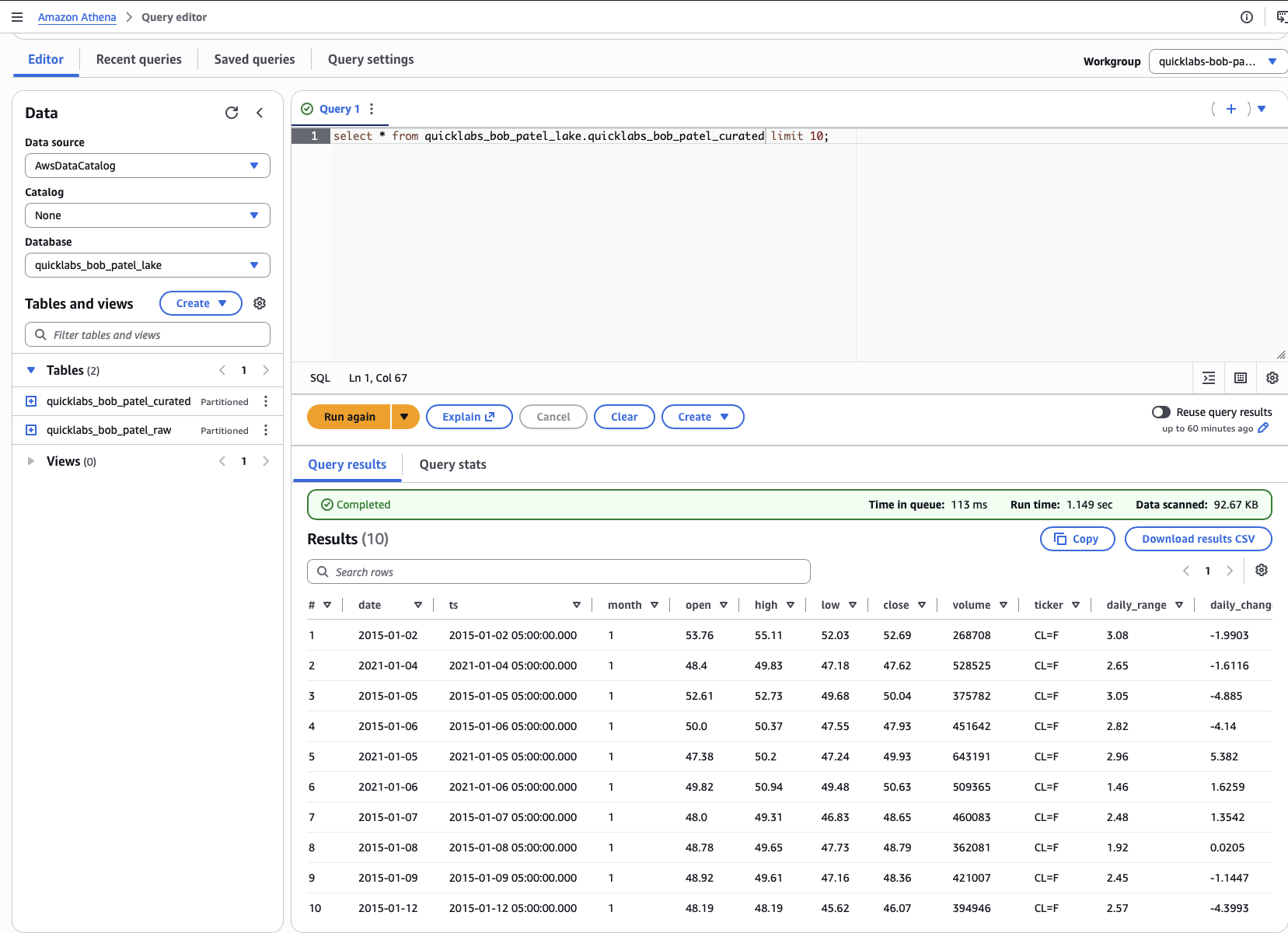The image size is (1288, 933).
Task: Switch to Query stats tab
Action: pyautogui.click(x=453, y=464)
